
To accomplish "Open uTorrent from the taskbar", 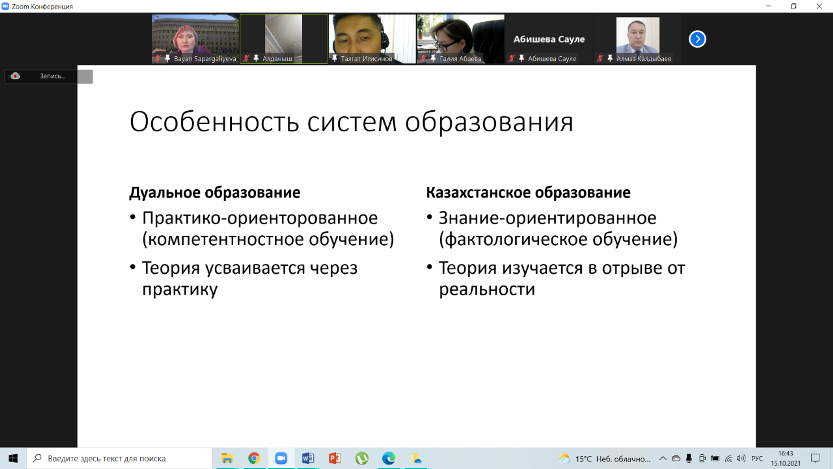I will pyautogui.click(x=362, y=458).
